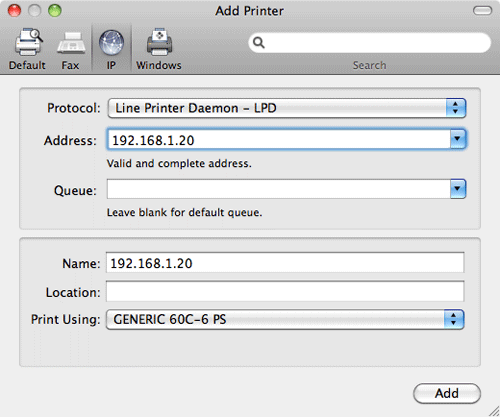Click the empty Location field

tap(285, 291)
